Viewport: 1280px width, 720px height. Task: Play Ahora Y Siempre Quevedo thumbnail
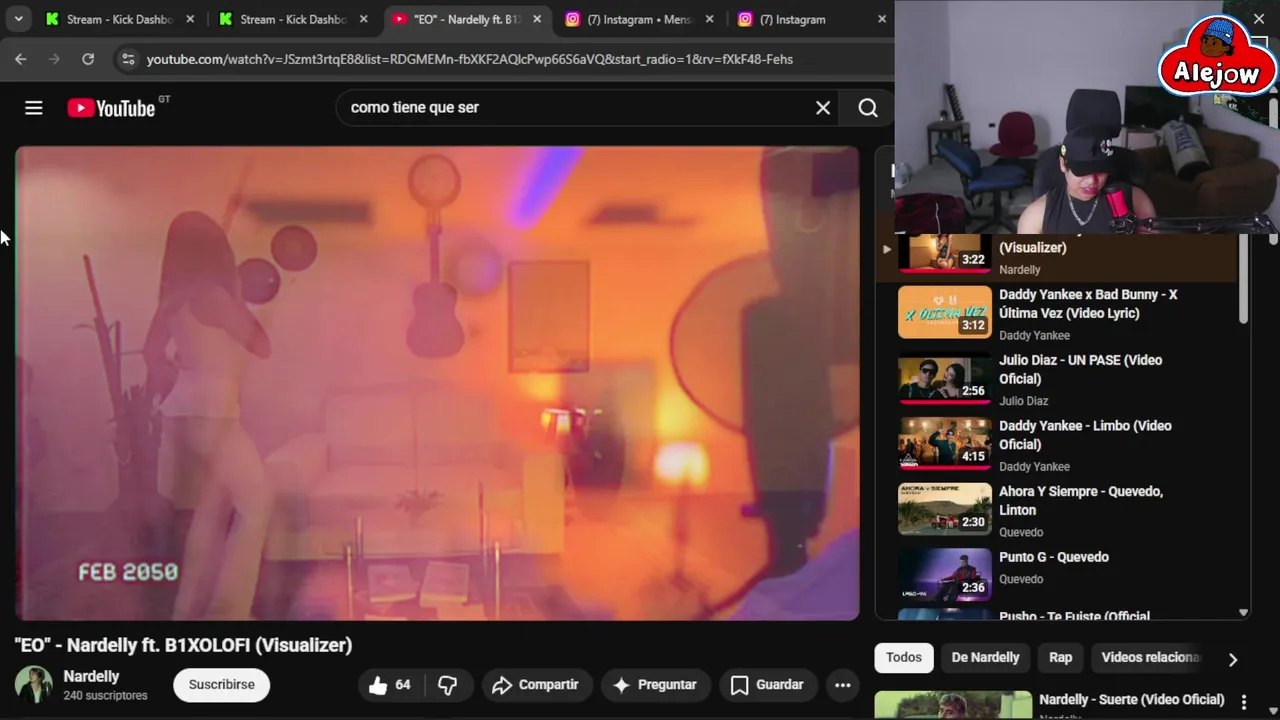coord(944,510)
